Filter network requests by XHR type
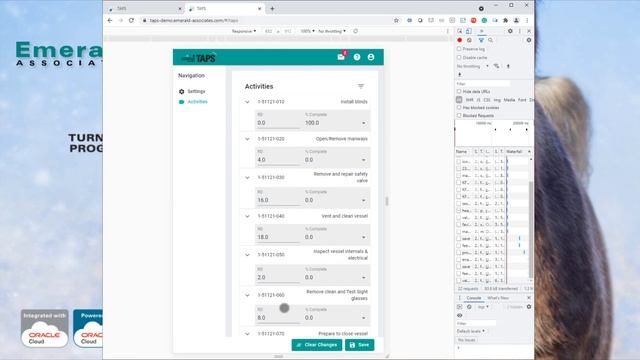This screenshot has width=640, height=360. tap(469, 100)
